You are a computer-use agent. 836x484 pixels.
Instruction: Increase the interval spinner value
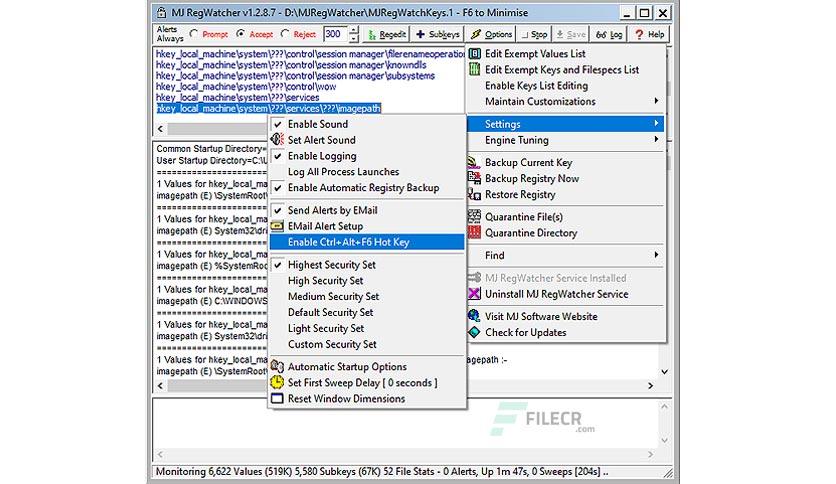[x=354, y=30]
